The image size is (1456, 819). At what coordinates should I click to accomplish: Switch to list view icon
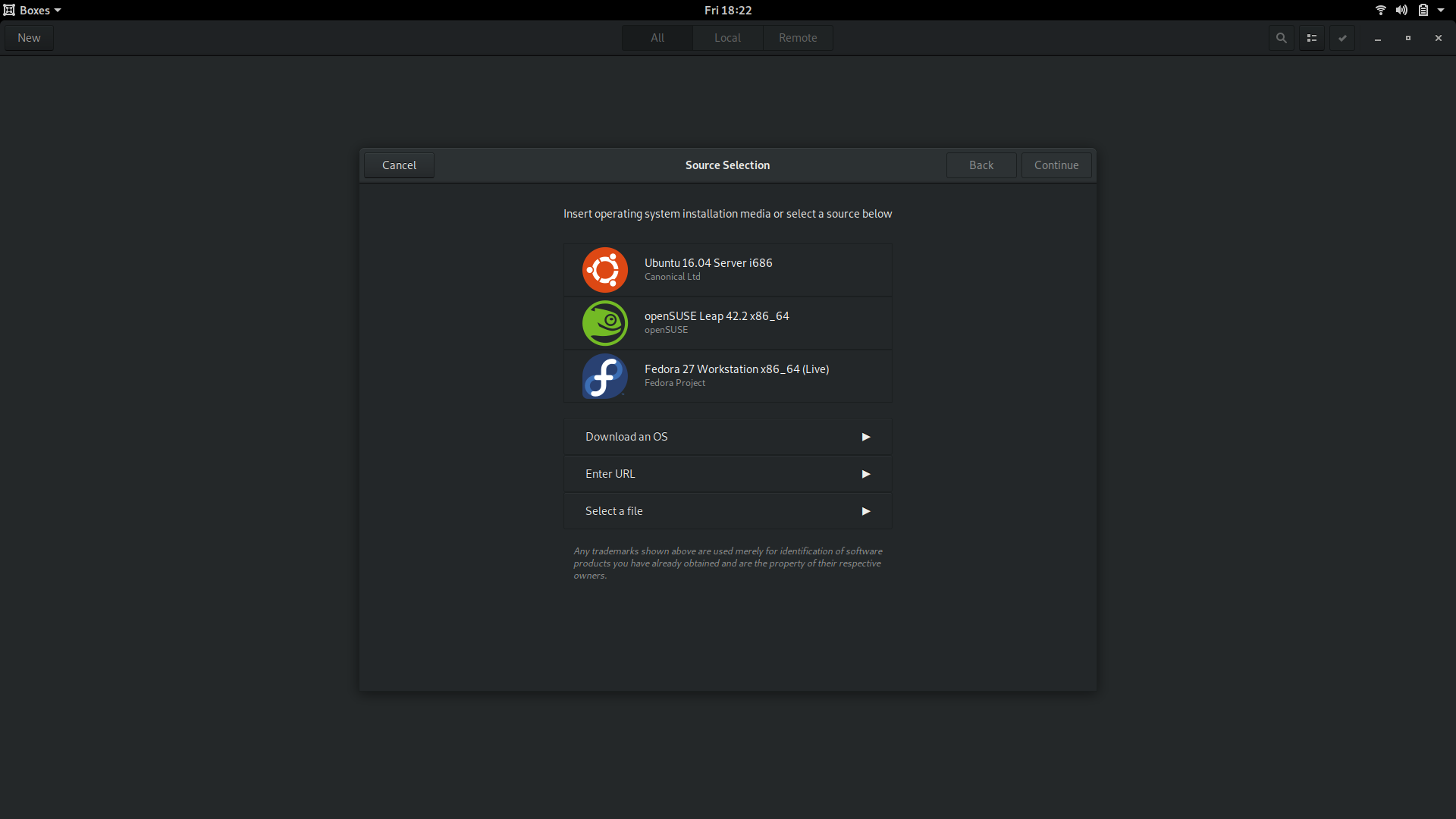[x=1311, y=38]
